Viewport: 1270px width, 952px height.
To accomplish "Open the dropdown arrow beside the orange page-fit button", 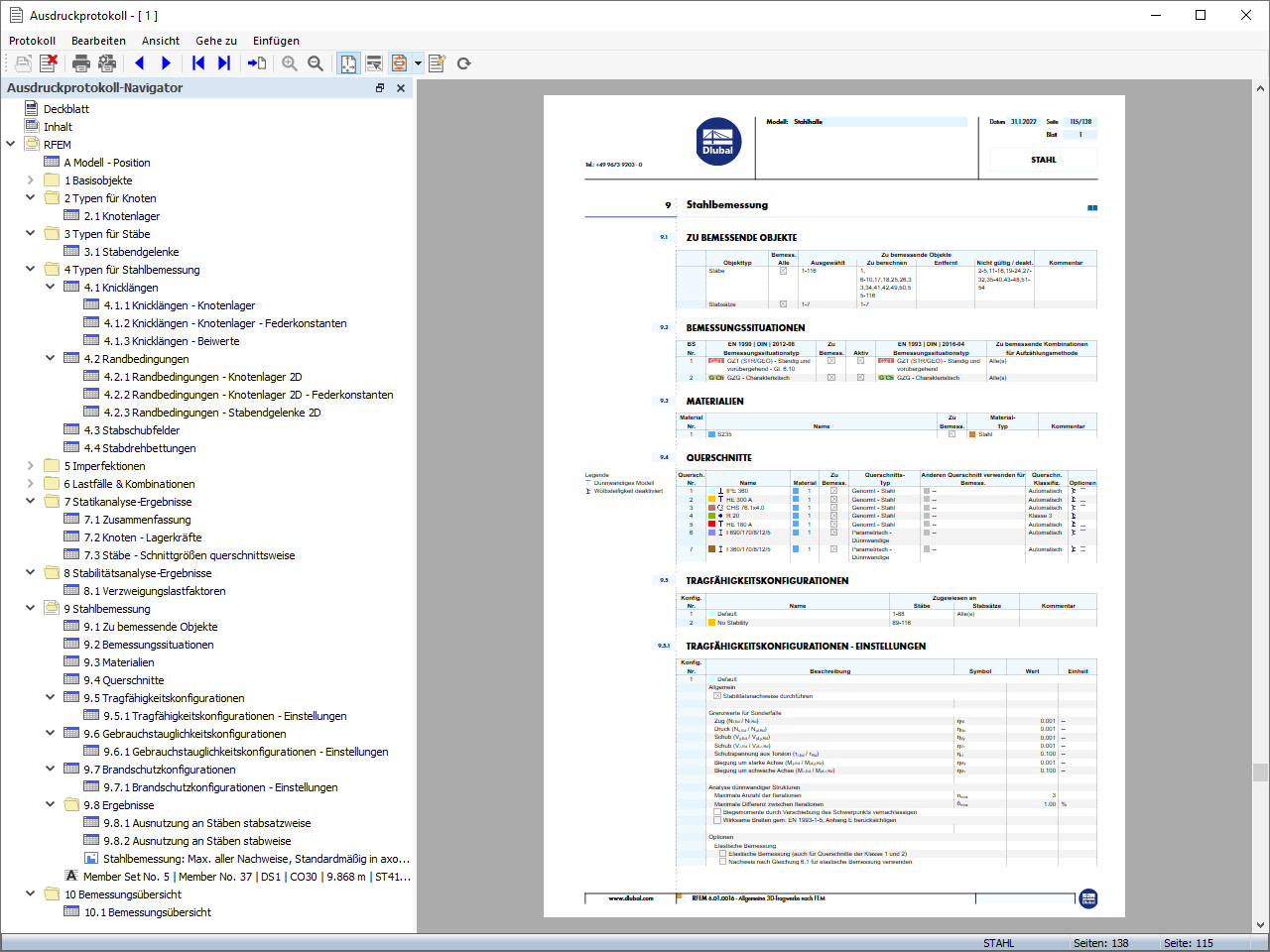I will [x=418, y=63].
